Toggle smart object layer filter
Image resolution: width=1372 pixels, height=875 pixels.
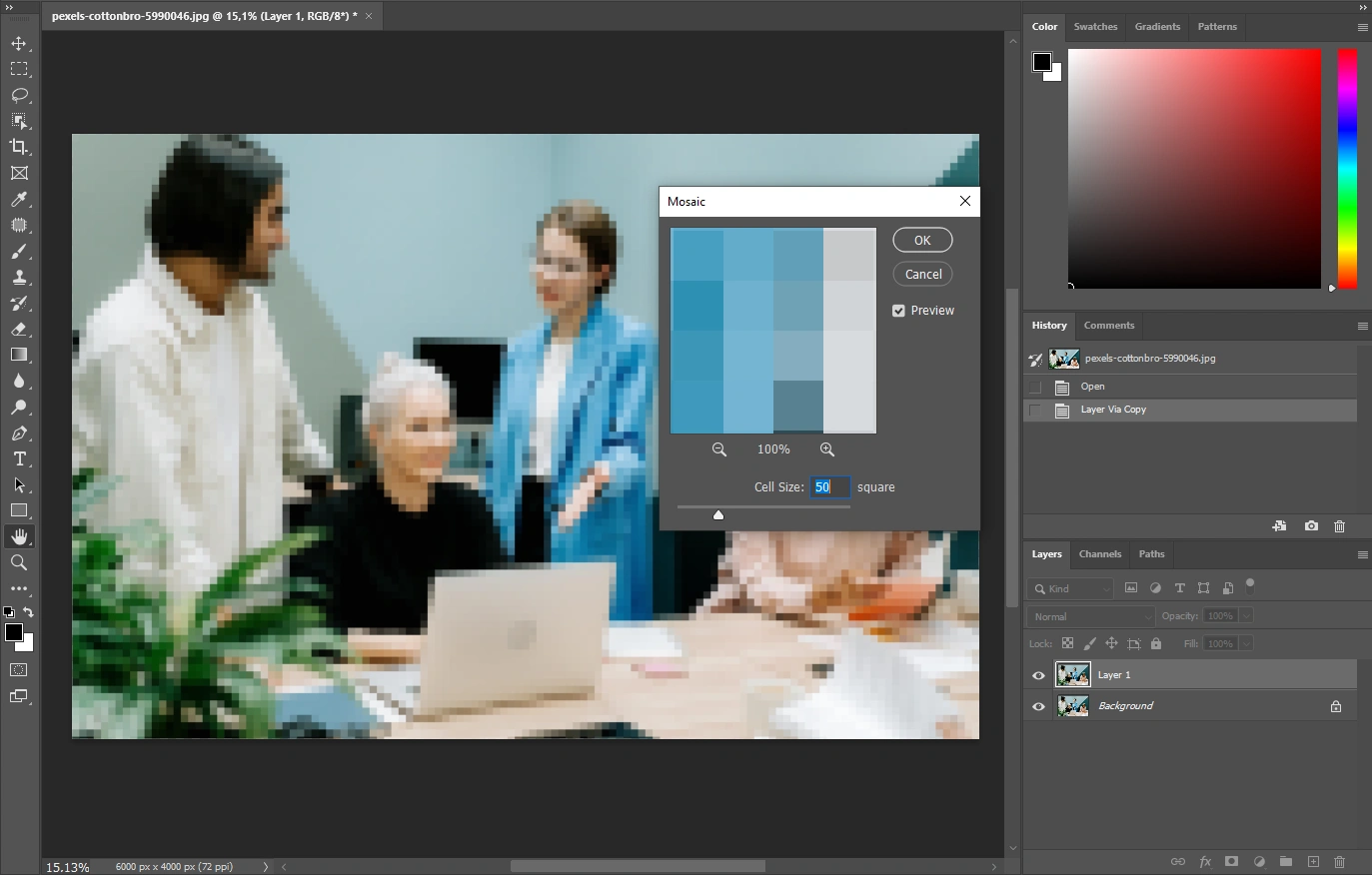click(1227, 588)
